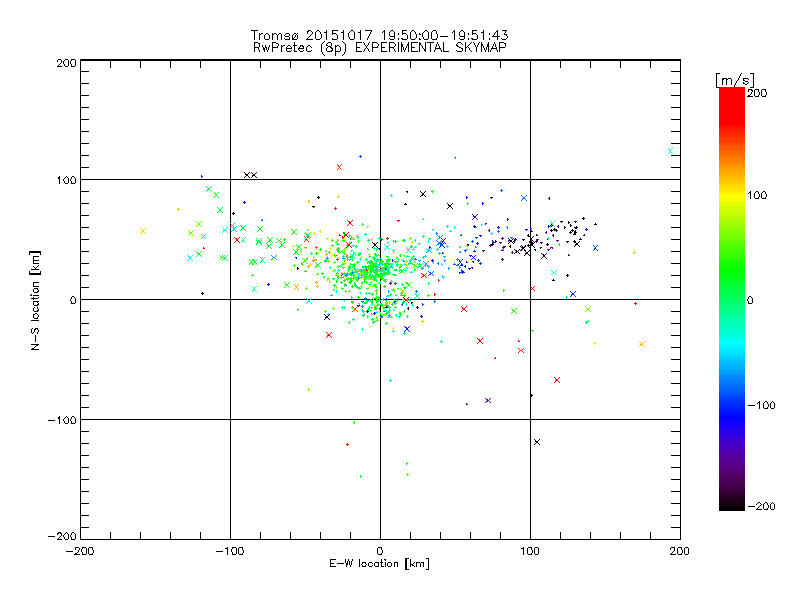Click the colorbar label '-200' at bottom
The height and width of the screenshot is (600, 800).
click(761, 507)
